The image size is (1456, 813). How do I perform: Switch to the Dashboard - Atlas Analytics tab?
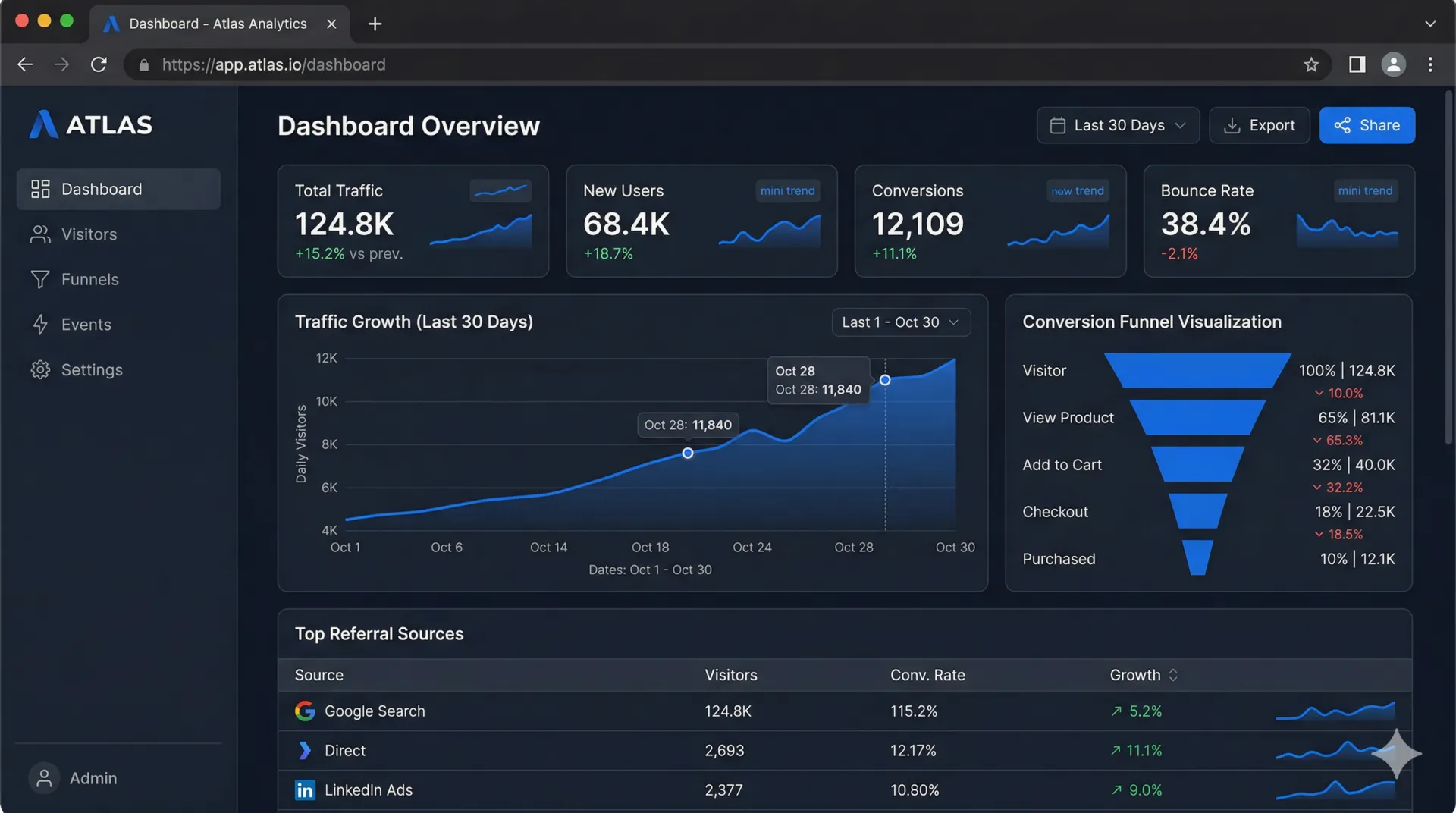coord(217,24)
